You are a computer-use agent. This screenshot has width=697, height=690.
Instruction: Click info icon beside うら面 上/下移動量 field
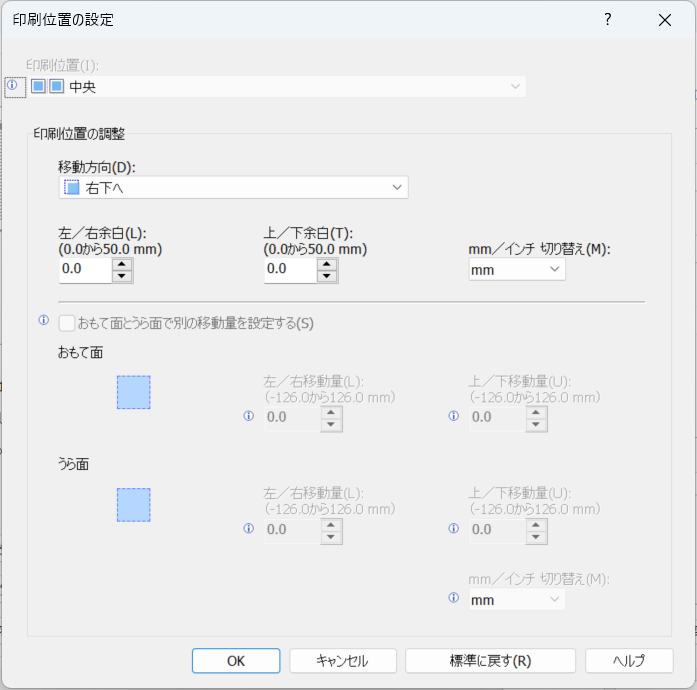pyautogui.click(x=454, y=529)
